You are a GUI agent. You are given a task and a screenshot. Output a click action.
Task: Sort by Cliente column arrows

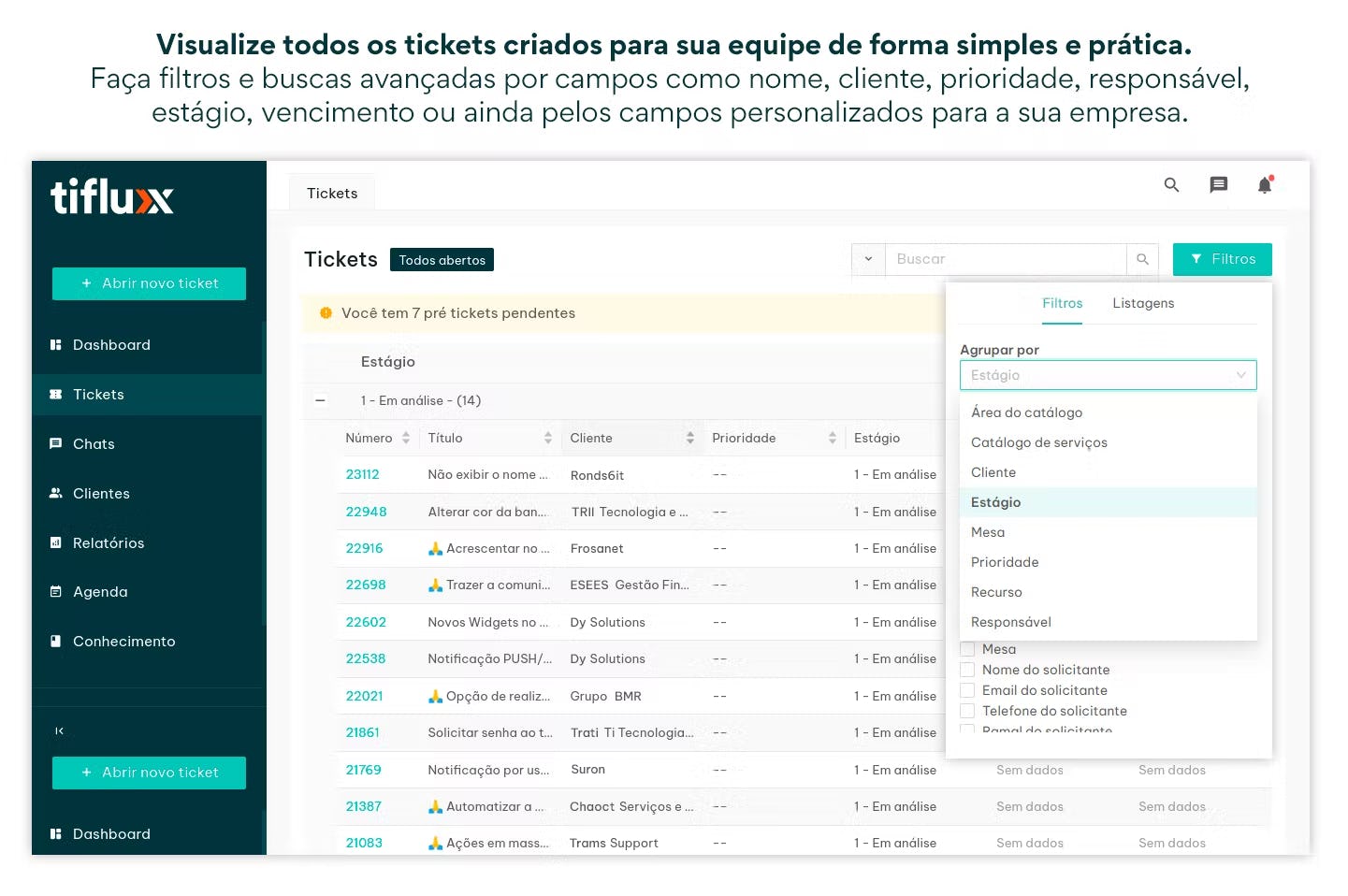[x=690, y=438]
